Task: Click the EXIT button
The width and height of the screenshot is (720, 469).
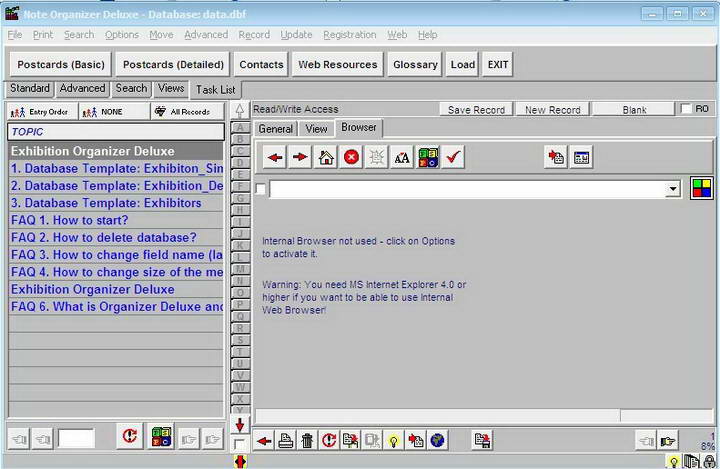Action: pyautogui.click(x=498, y=65)
